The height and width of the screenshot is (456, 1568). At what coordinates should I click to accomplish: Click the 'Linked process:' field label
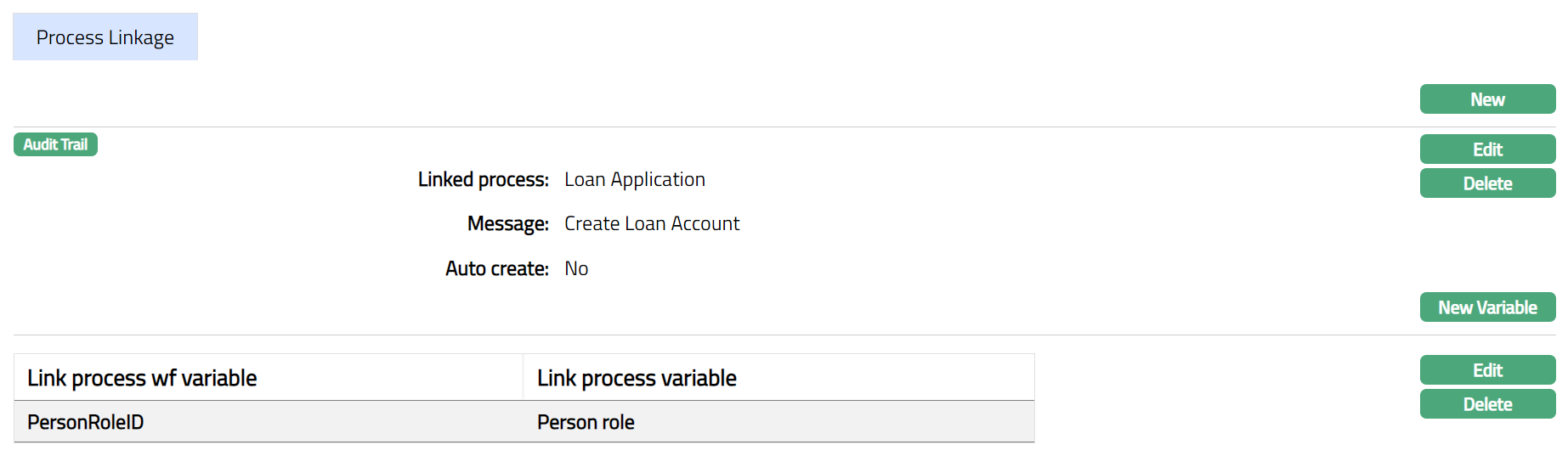pos(483,180)
